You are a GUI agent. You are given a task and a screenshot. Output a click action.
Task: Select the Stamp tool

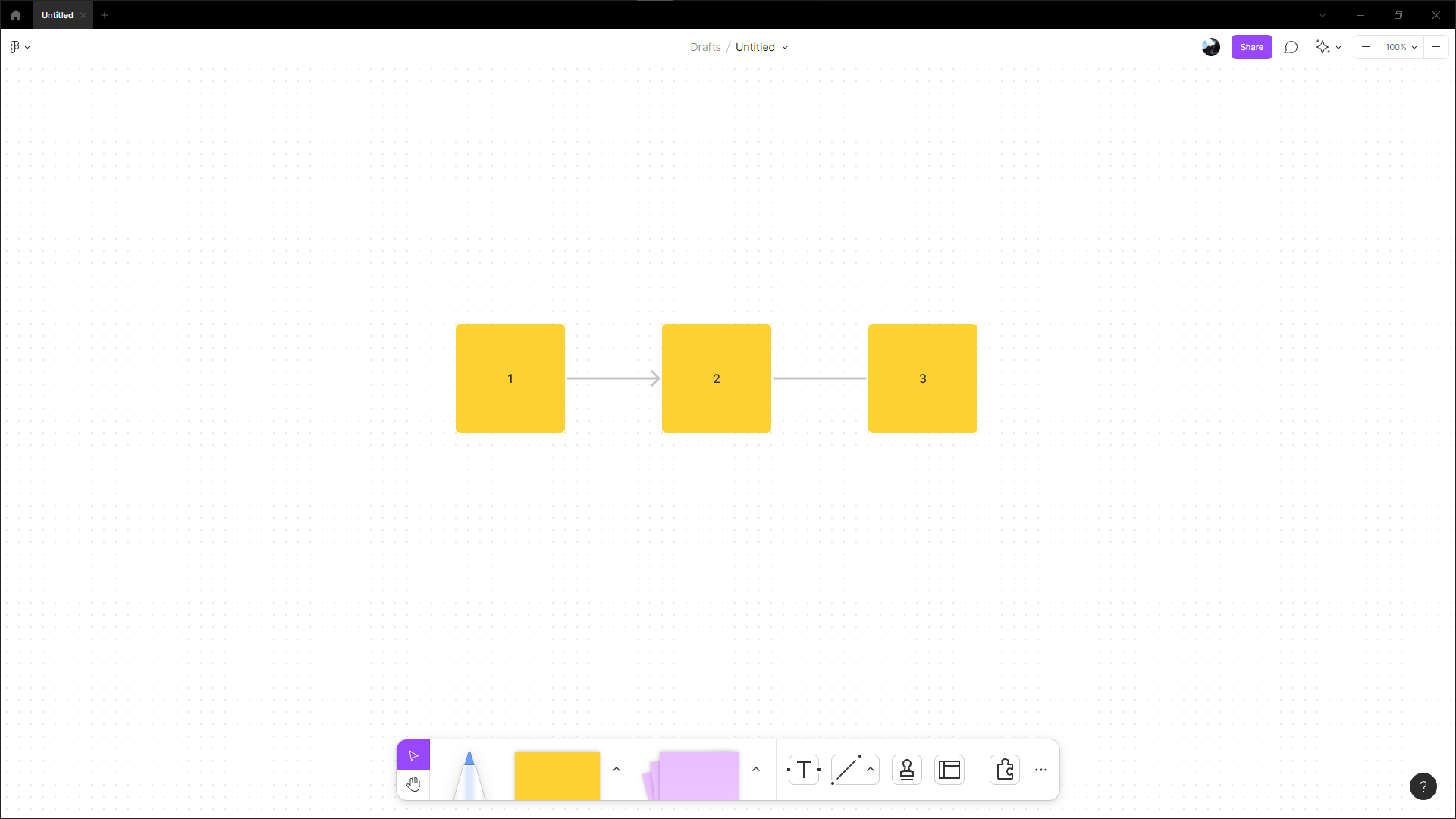click(x=907, y=770)
